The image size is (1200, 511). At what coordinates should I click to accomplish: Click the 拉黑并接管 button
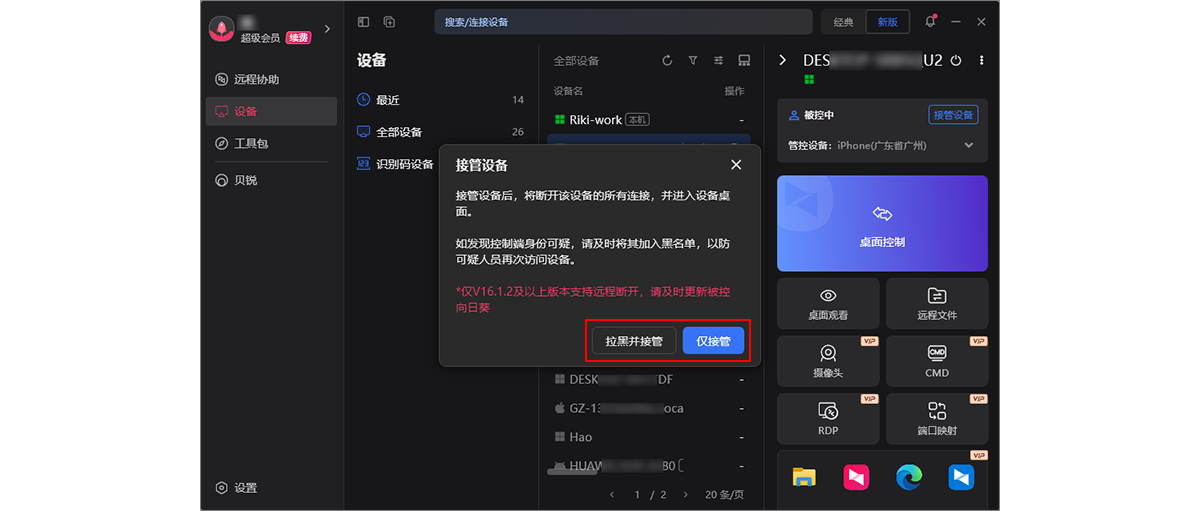pos(634,341)
